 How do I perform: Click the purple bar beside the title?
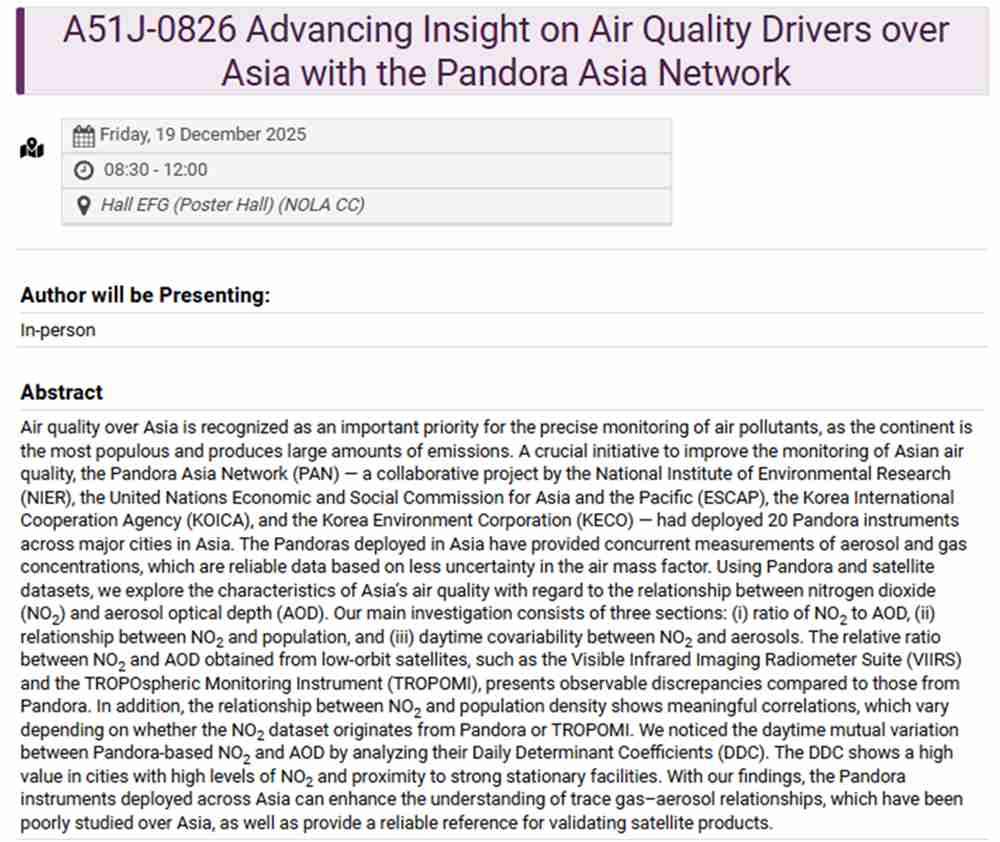(x=20, y=51)
